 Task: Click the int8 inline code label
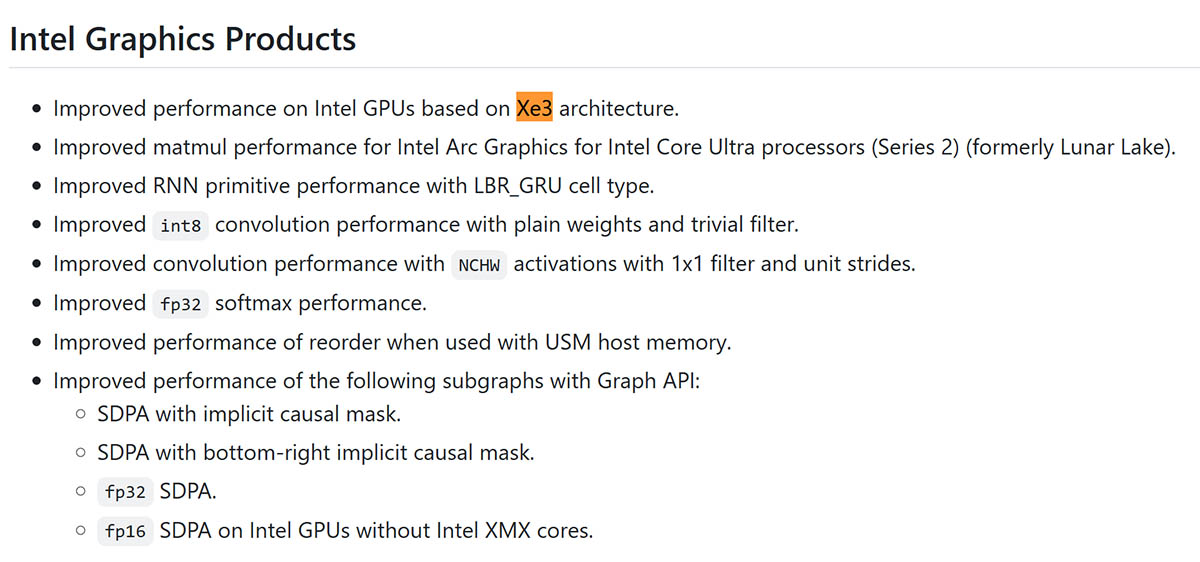[180, 225]
